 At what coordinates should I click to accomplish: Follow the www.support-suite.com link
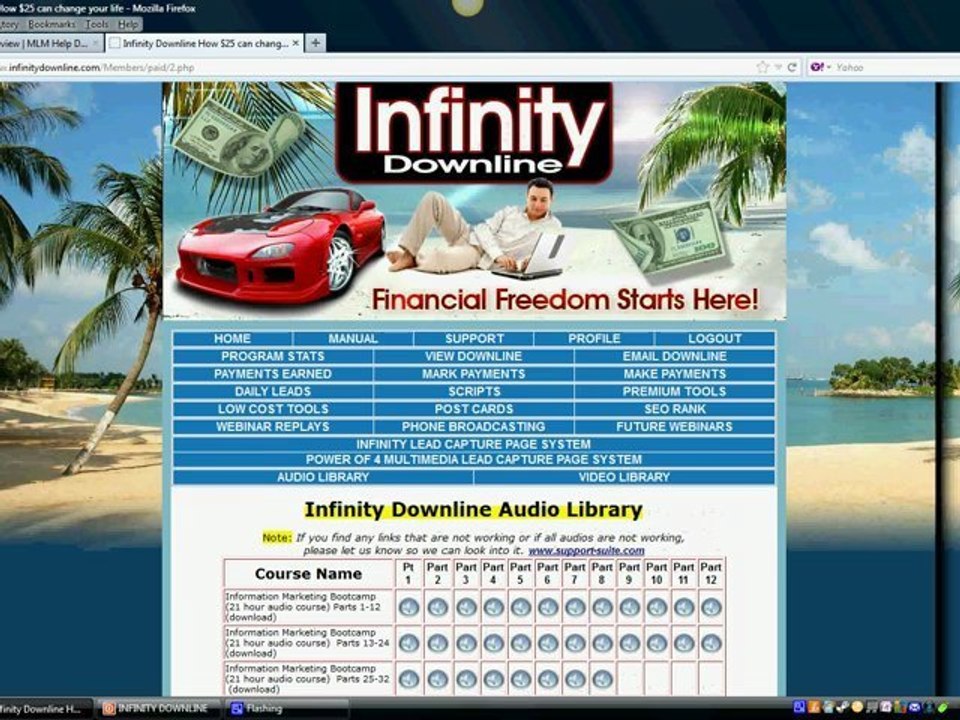click(586, 551)
